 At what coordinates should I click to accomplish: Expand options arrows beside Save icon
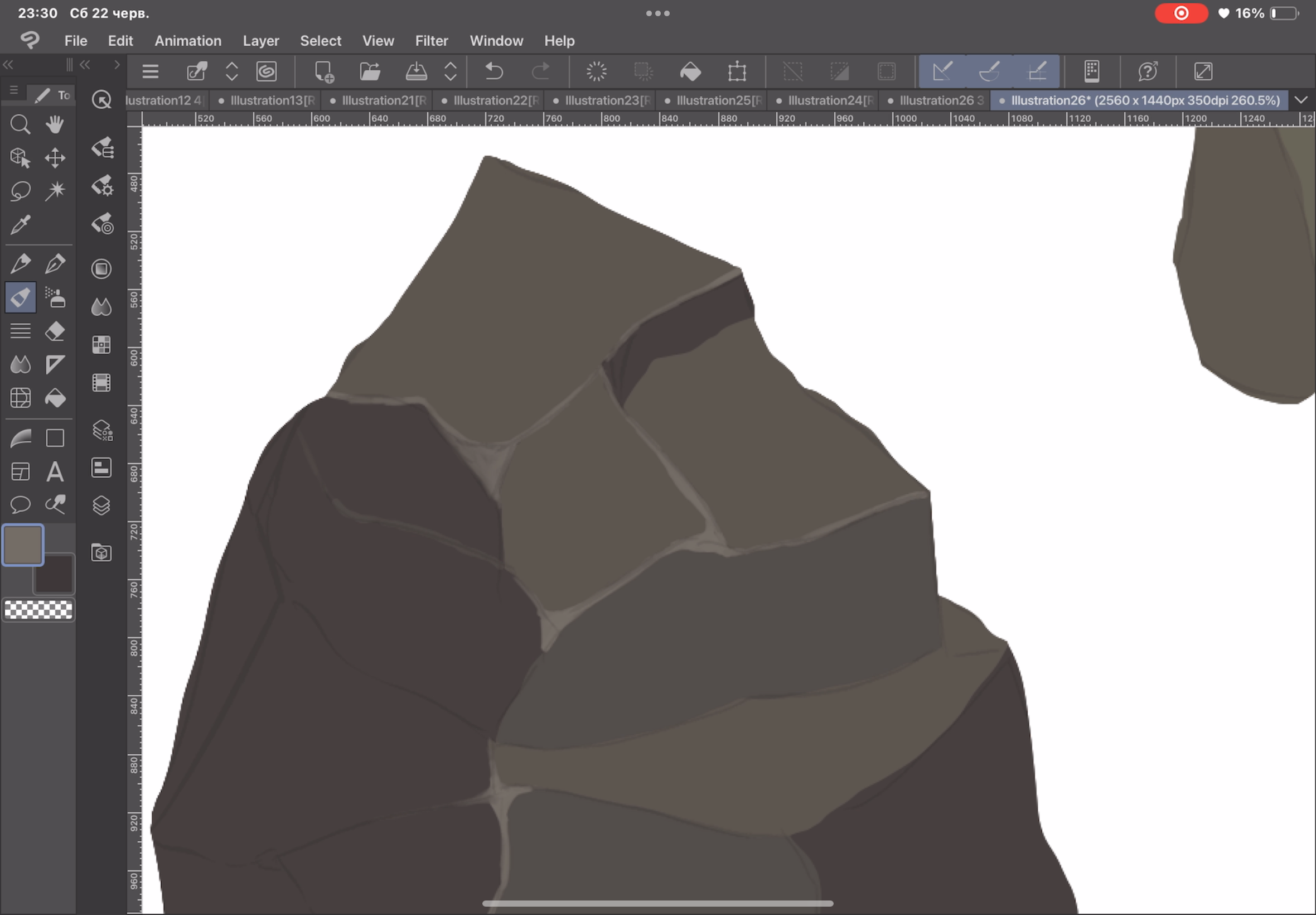[x=451, y=71]
